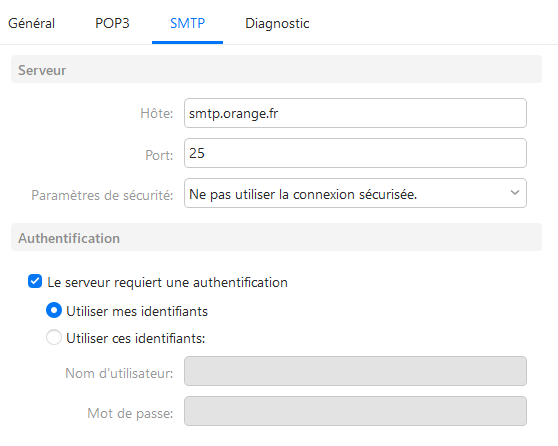The width and height of the screenshot is (558, 446).
Task: Click the Hôte field containing smtp.orange.fr
Action: tap(355, 113)
